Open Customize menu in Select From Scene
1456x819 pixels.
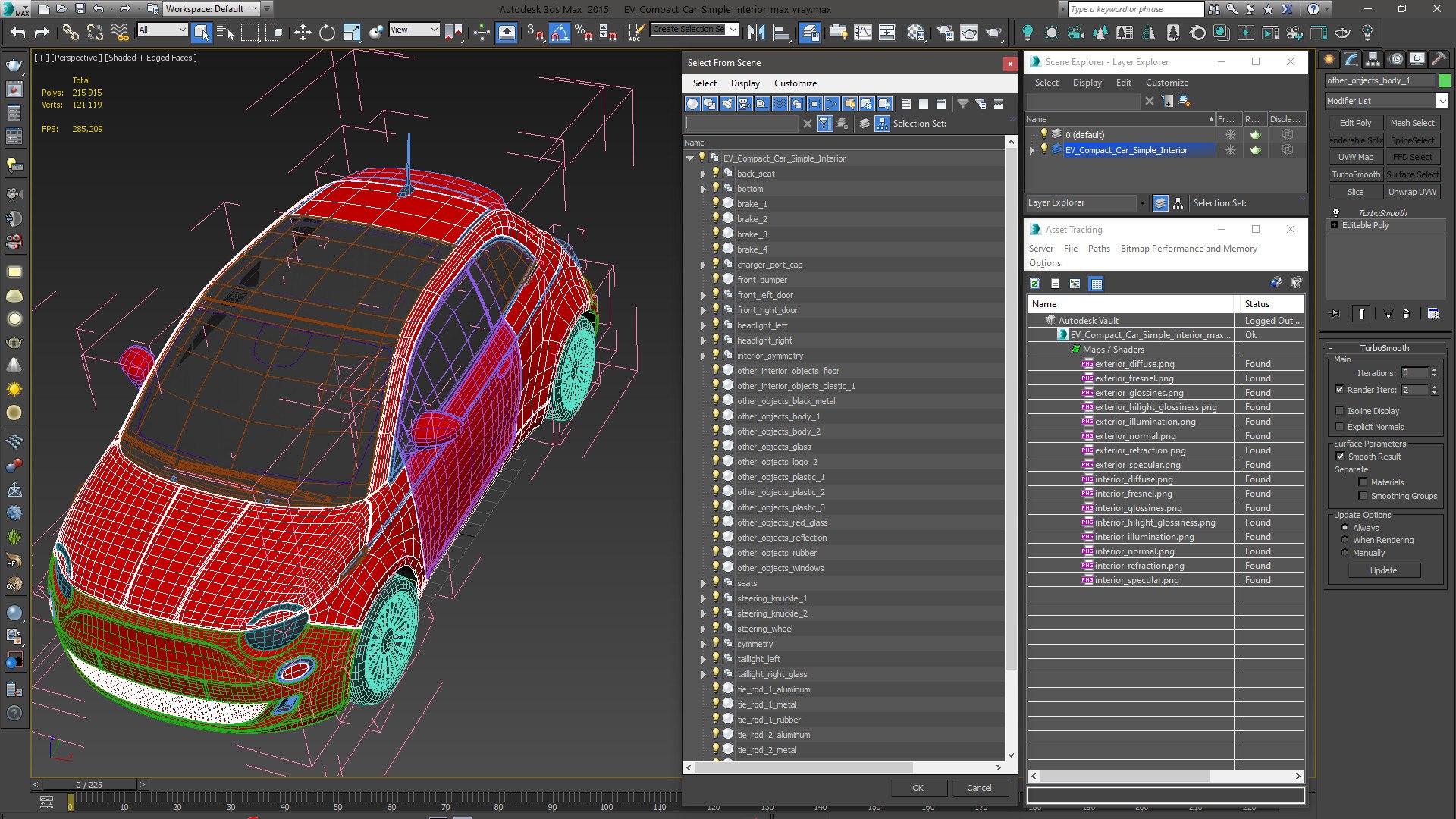795,83
